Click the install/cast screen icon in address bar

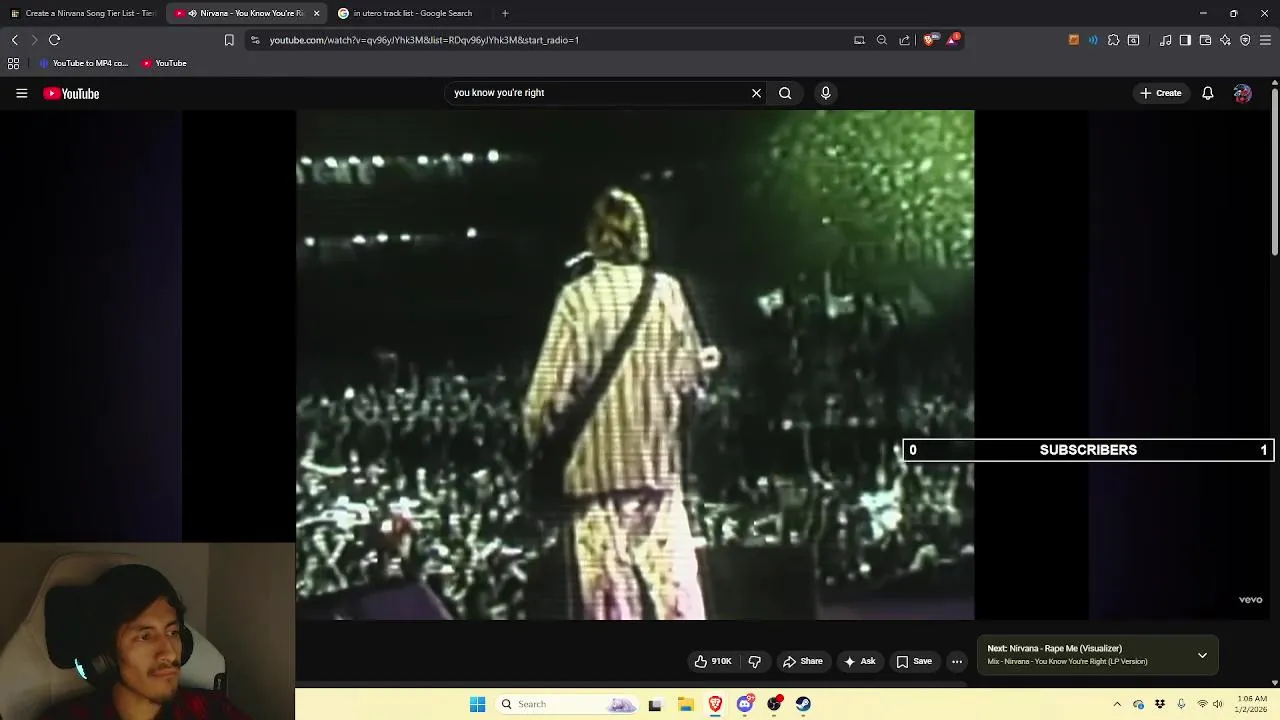point(859,40)
